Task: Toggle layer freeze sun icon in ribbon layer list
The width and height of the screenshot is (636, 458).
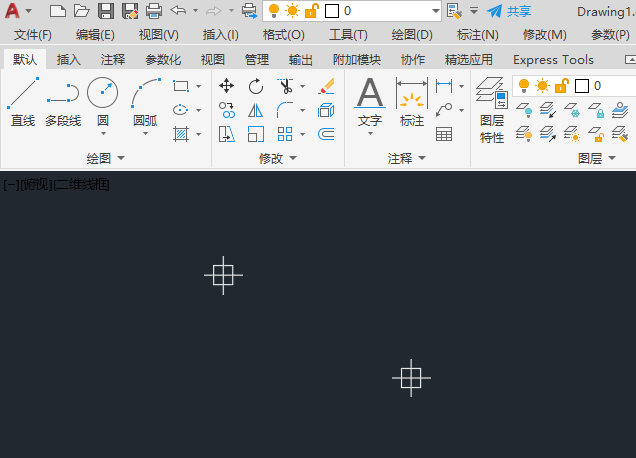Action: coord(543,86)
